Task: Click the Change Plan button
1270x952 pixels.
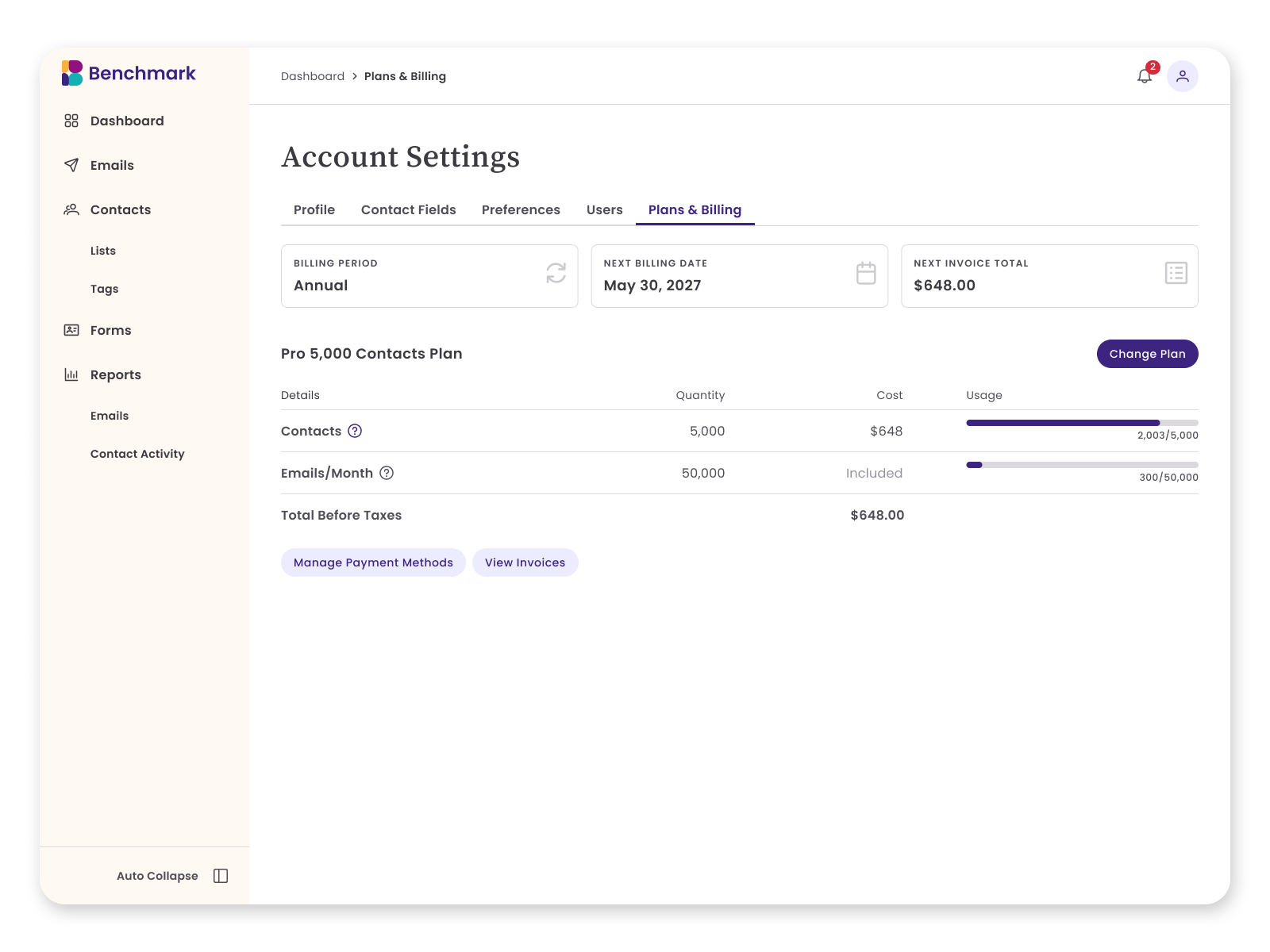Action: [1147, 354]
